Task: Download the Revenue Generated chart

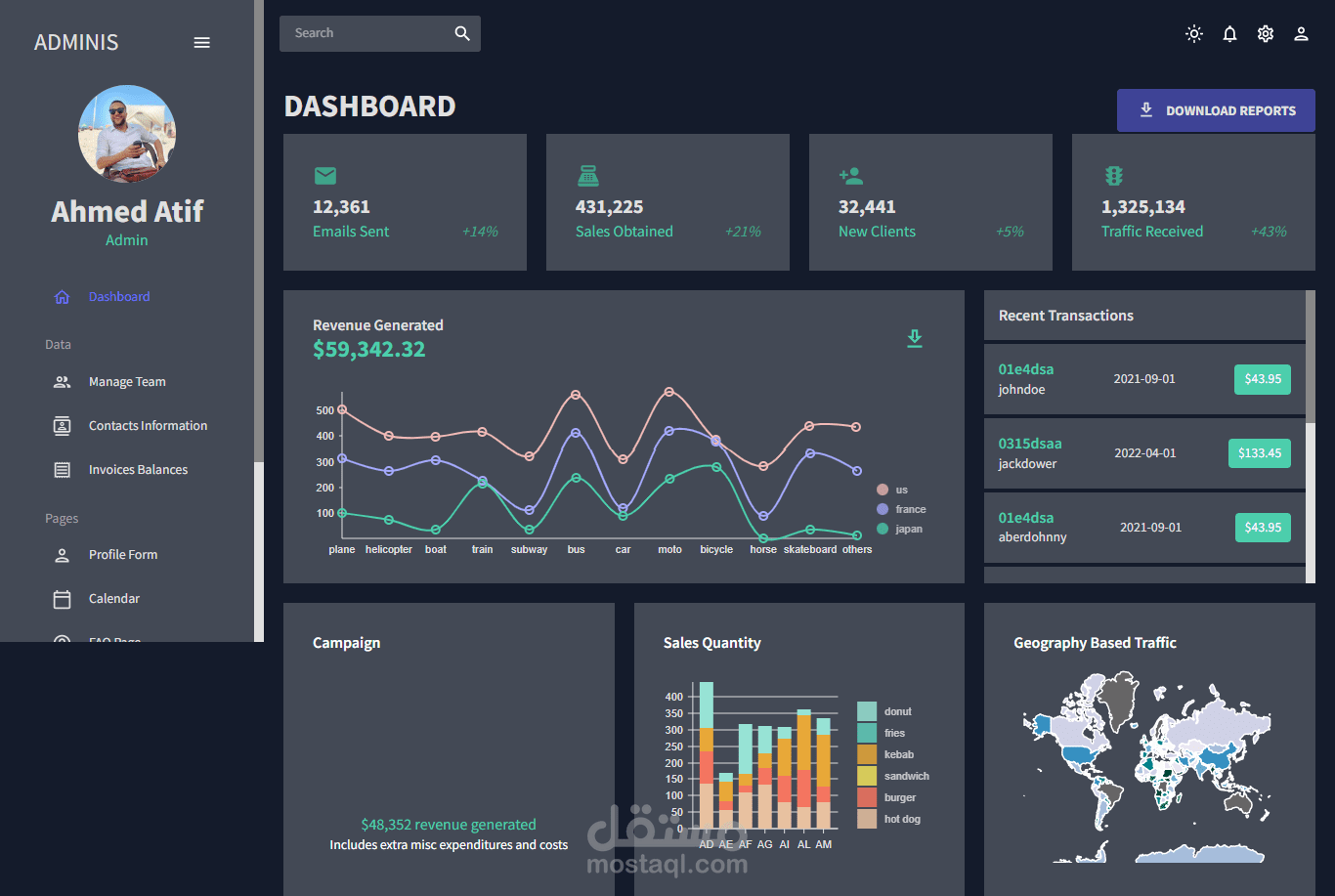Action: 915,338
